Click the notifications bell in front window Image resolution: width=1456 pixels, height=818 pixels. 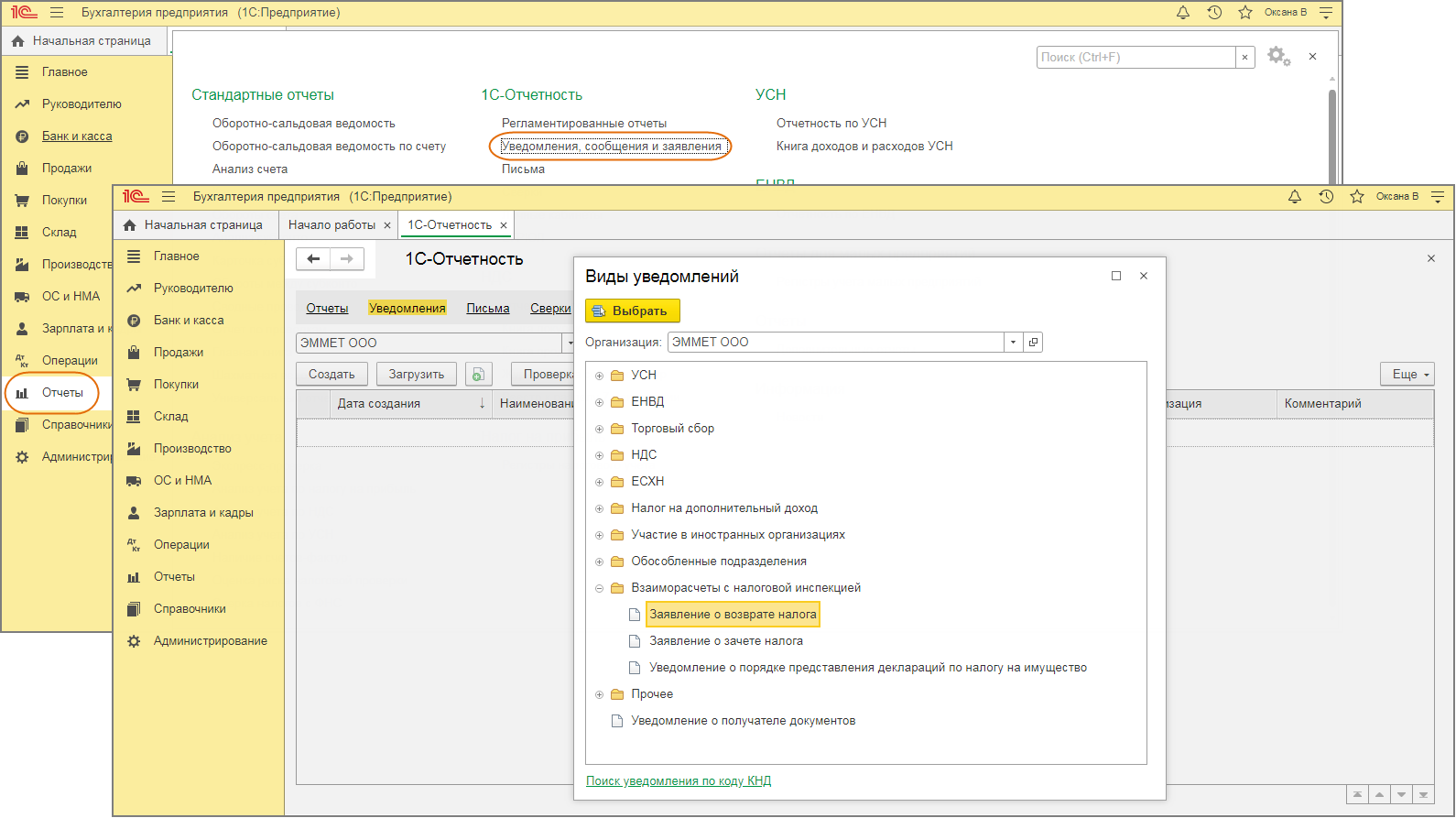1295,197
